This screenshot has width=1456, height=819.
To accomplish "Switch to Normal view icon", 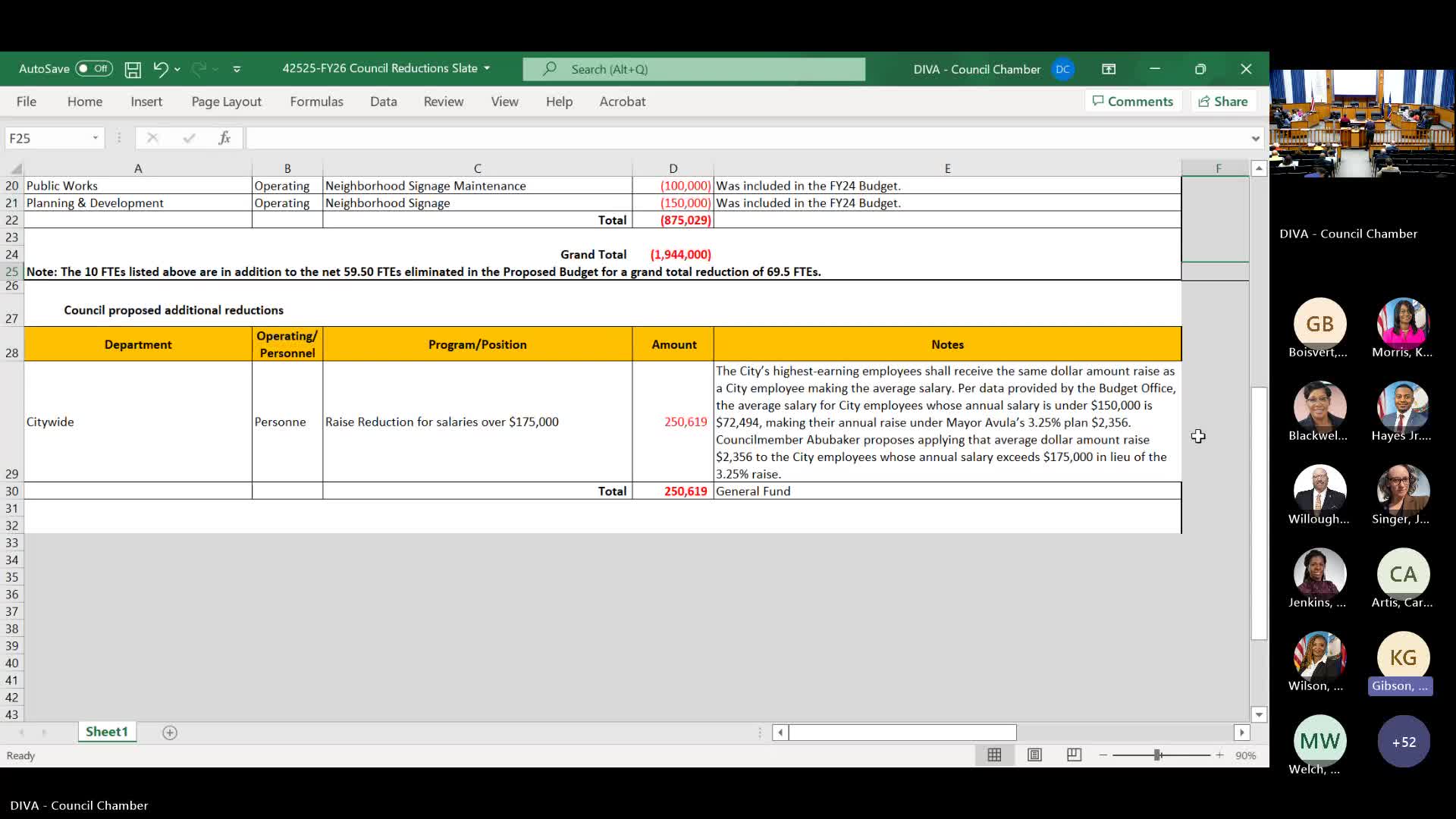I will tap(994, 755).
